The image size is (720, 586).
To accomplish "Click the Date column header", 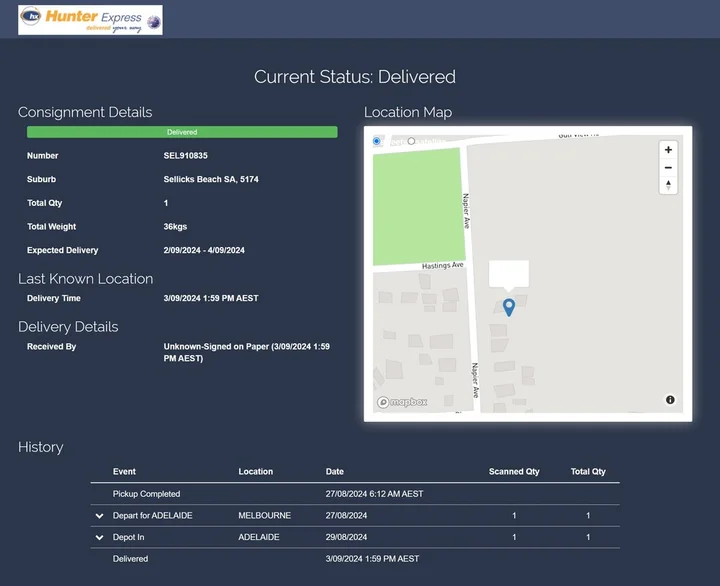I will [334, 472].
